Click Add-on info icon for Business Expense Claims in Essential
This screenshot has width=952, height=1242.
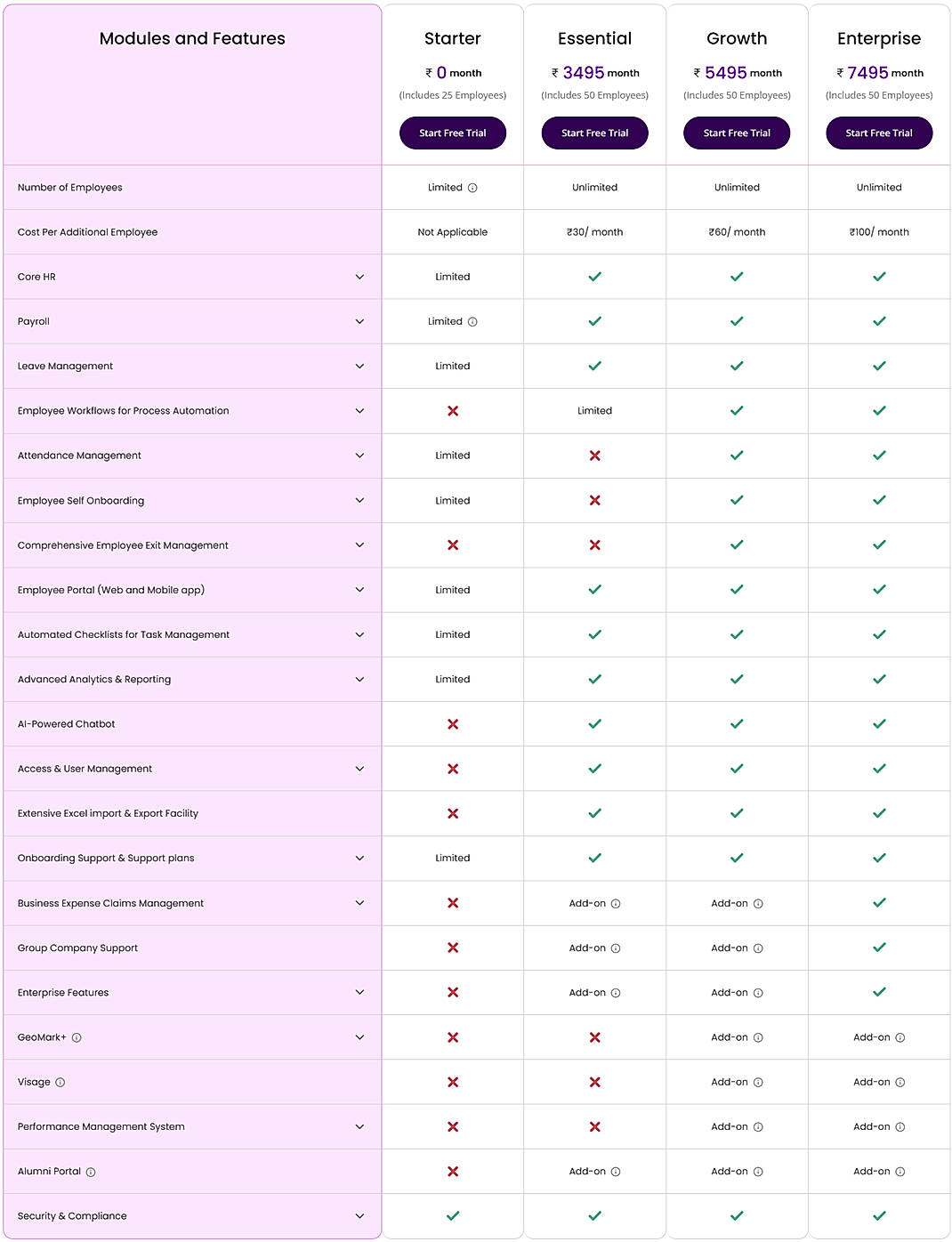(x=617, y=903)
